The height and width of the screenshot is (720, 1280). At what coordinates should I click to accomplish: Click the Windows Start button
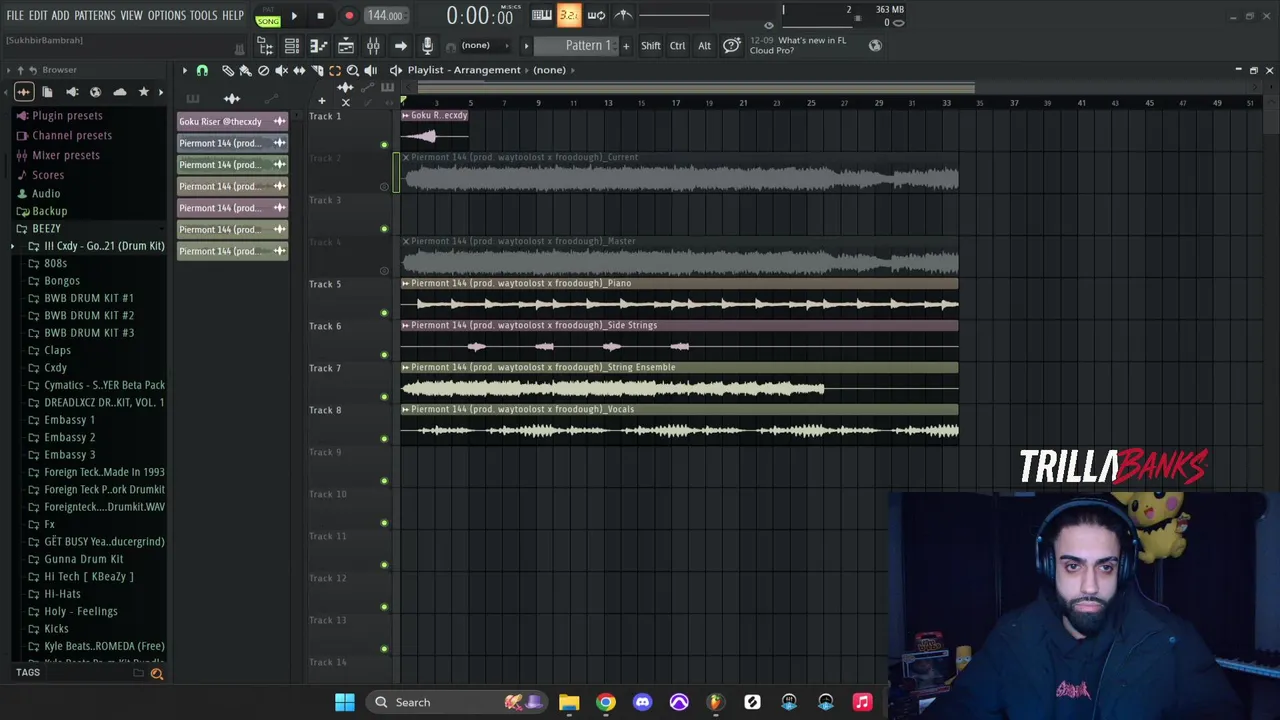click(x=345, y=702)
